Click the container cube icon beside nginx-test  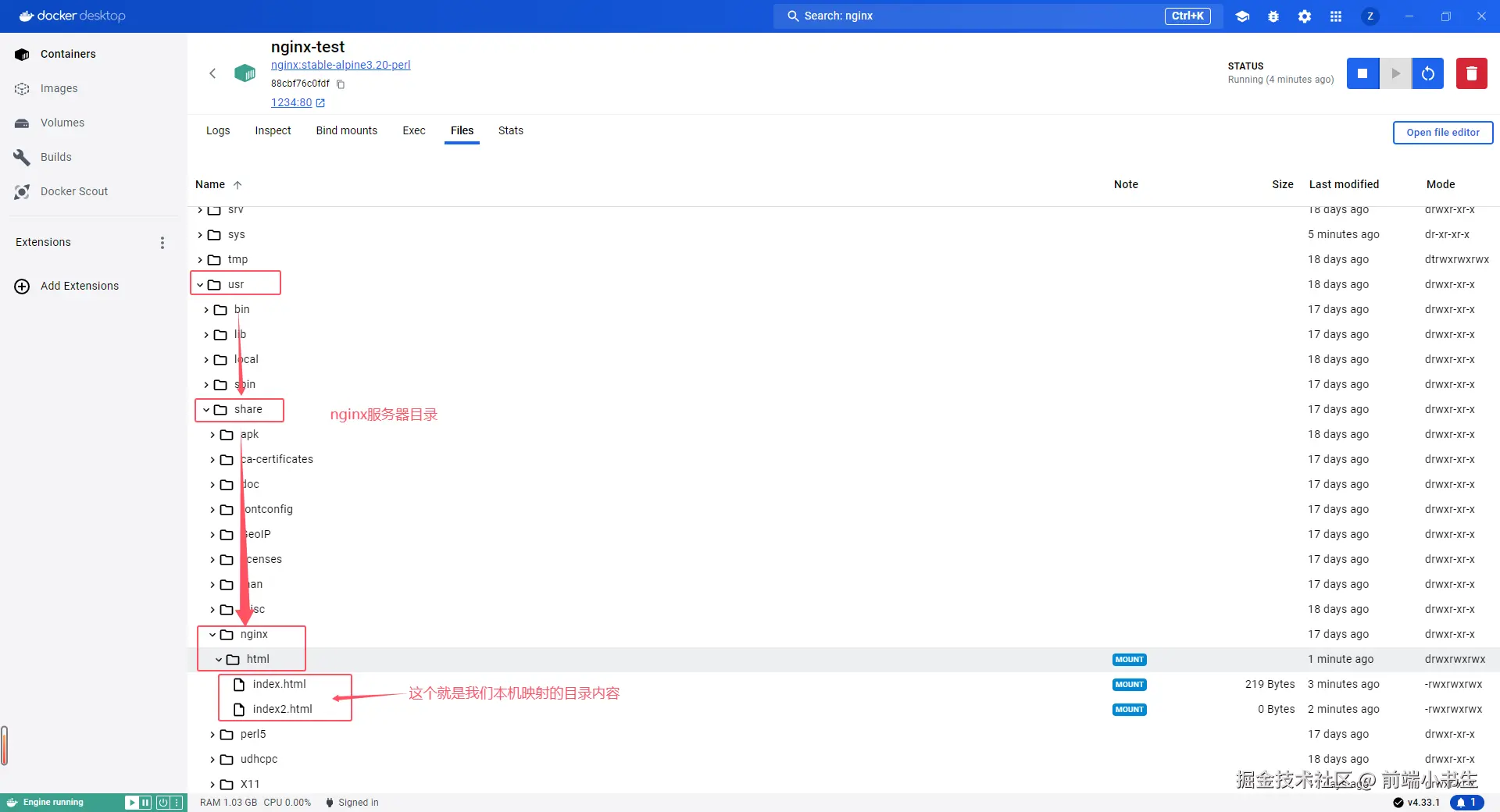point(245,73)
